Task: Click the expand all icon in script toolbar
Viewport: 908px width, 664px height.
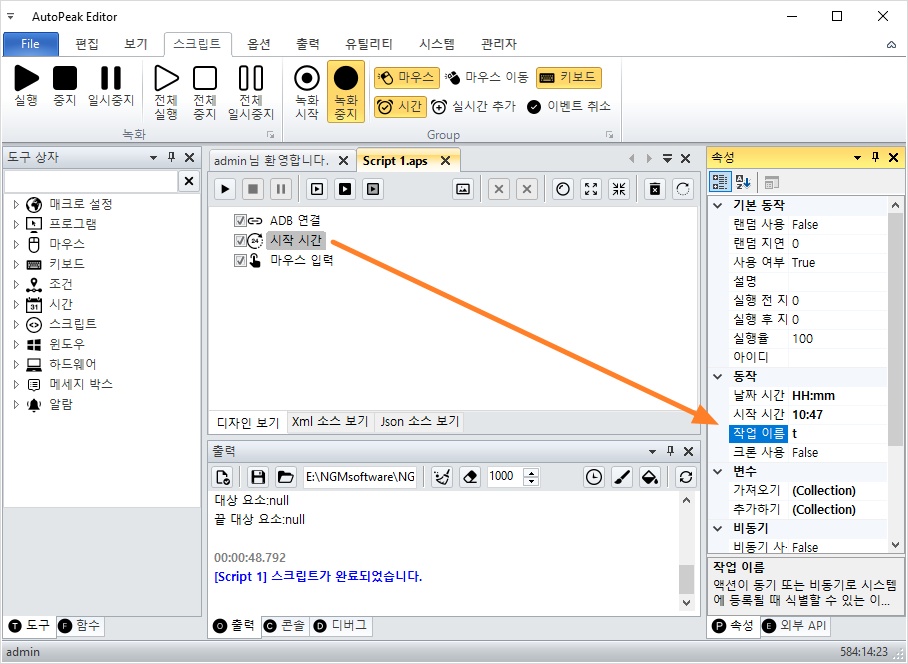Action: 591,189
